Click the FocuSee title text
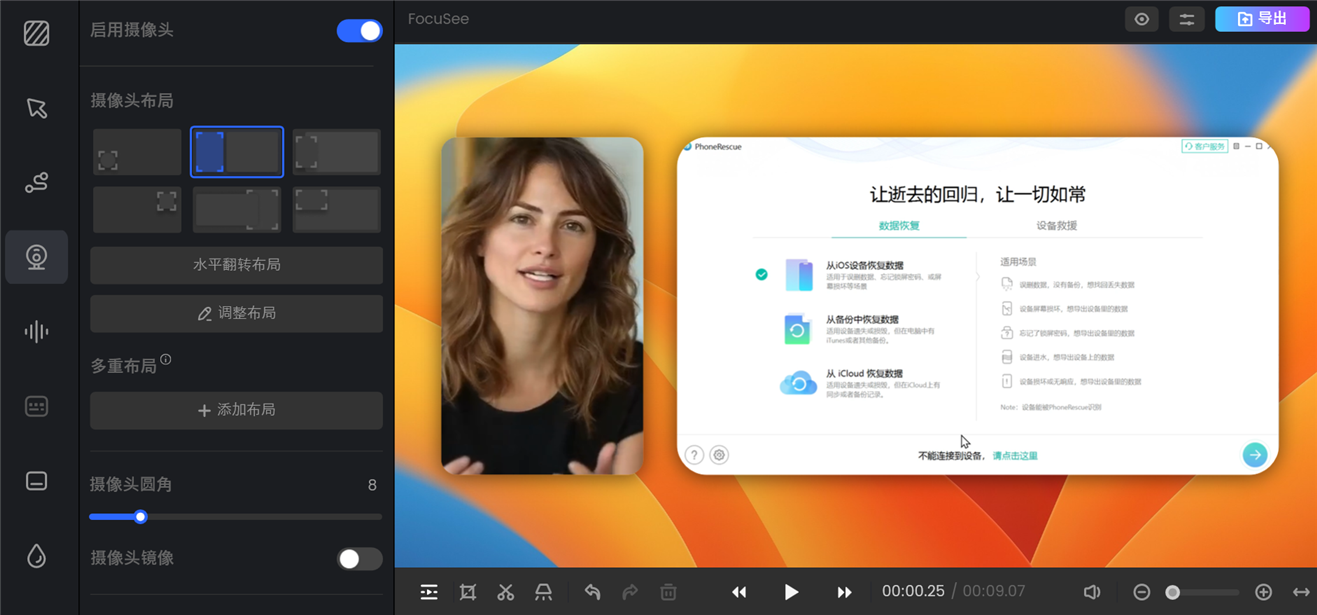This screenshot has height=615, width=1317. point(438,19)
